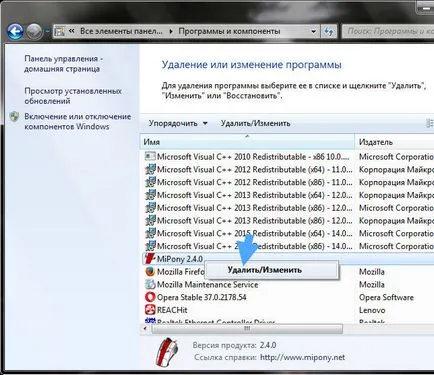This screenshot has width=434, height=375.
Task: Click 'Lenovo' publisher cell
Action: pyautogui.click(x=372, y=310)
